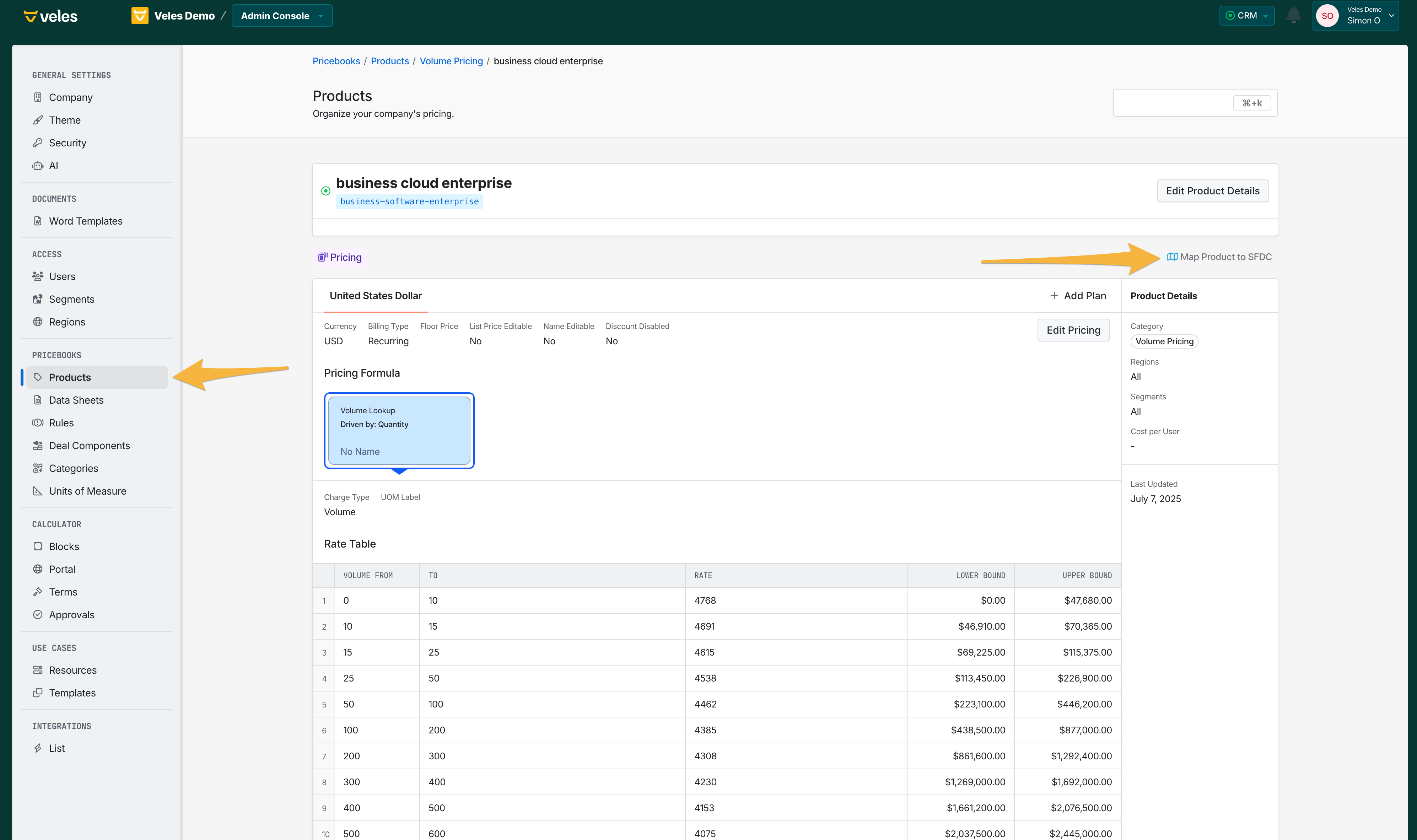Click the upper bound $47,680.00 cell
Screen dimensions: 1417x840
click(x=1067, y=601)
